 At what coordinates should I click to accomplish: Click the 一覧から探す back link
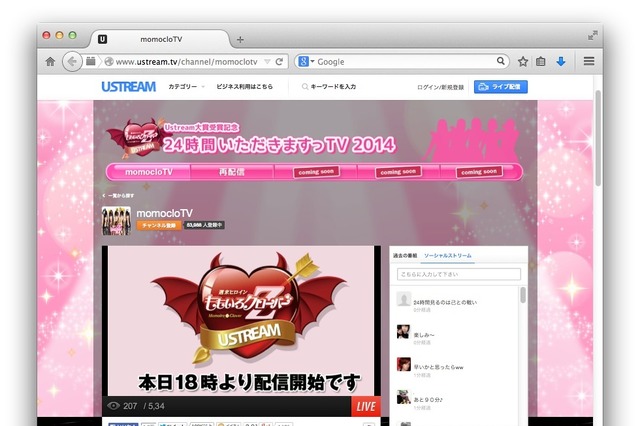[x=118, y=195]
